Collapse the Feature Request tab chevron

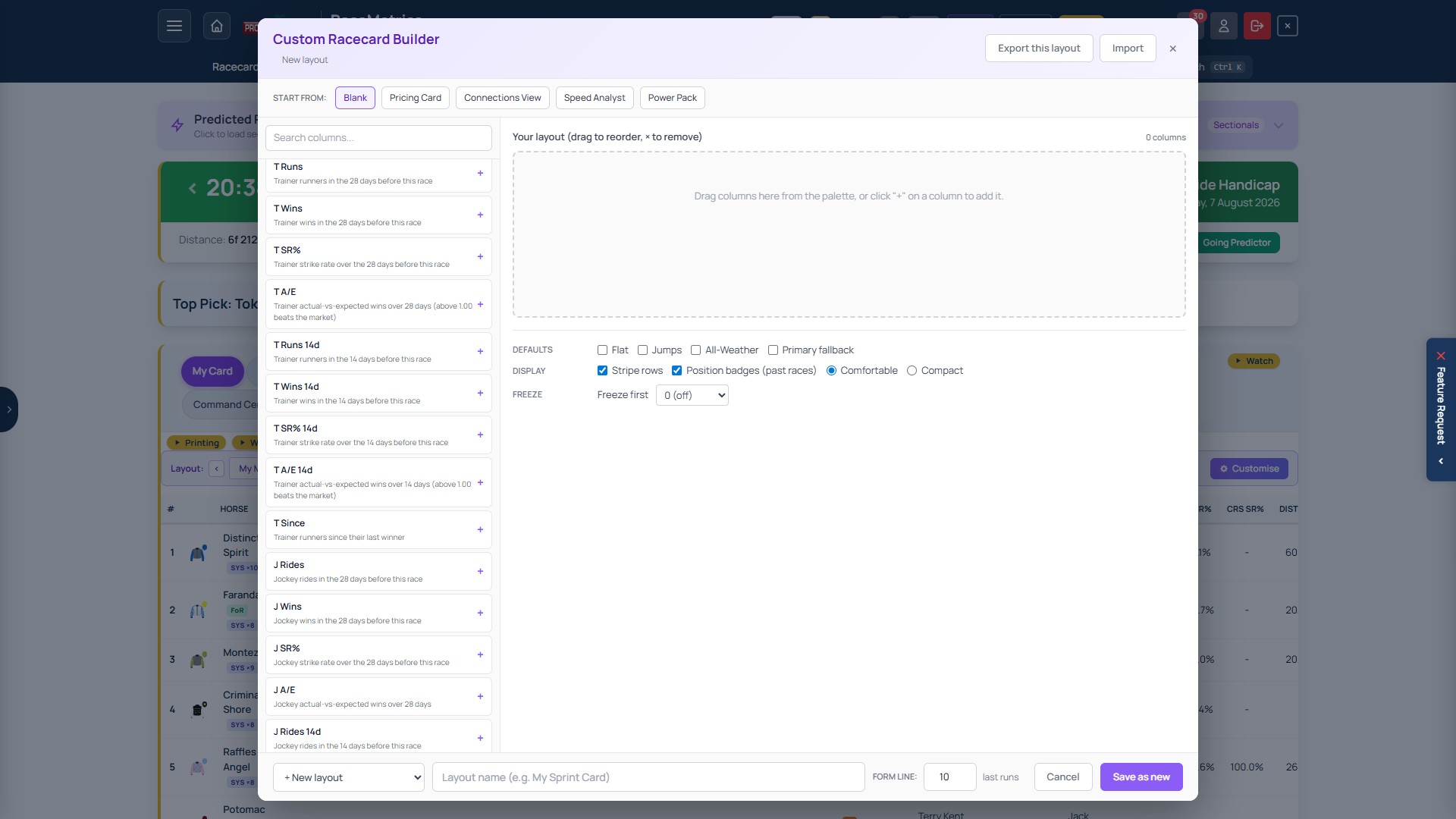coord(1441,461)
